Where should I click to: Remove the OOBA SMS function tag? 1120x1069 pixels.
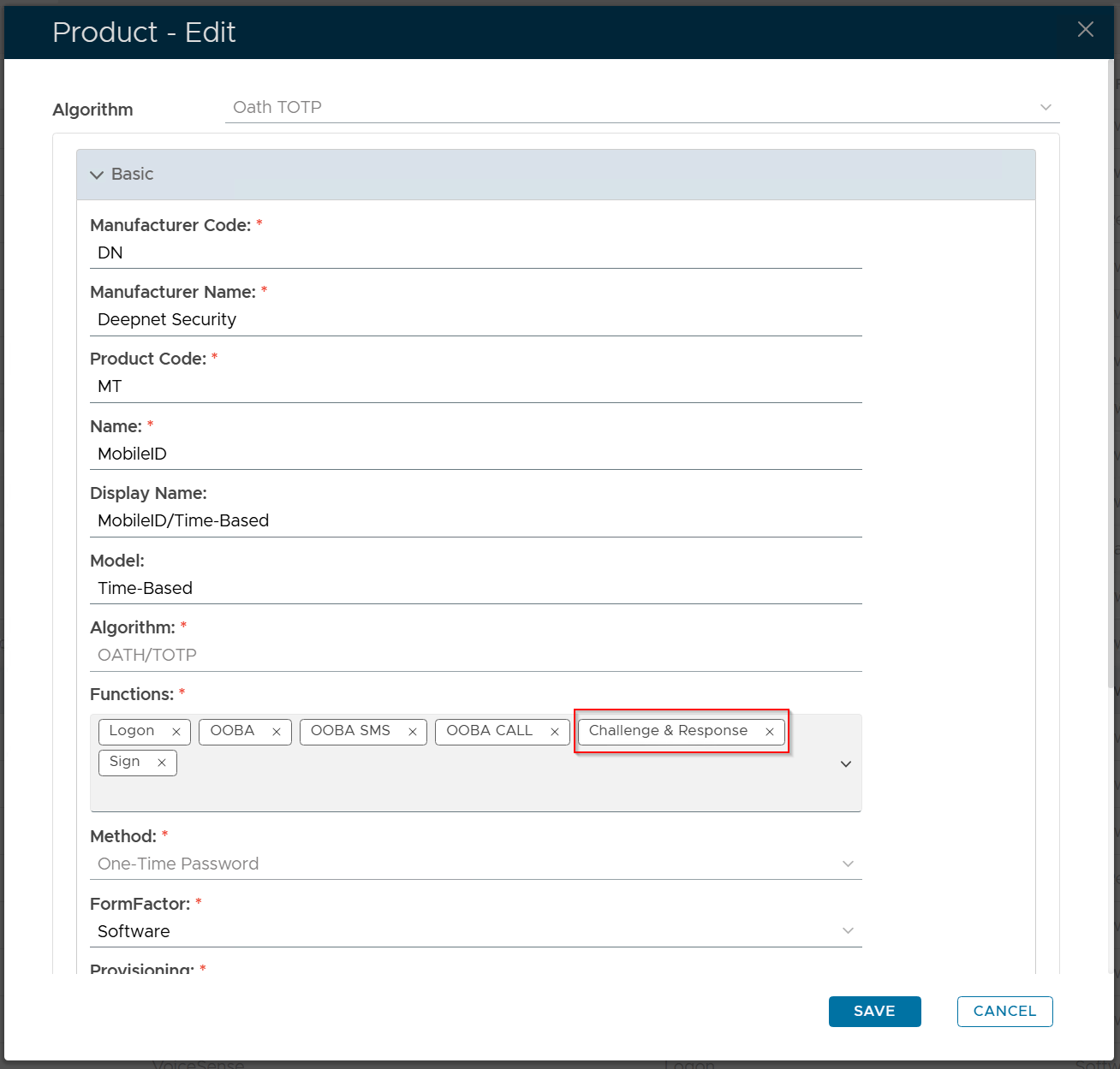coord(412,732)
